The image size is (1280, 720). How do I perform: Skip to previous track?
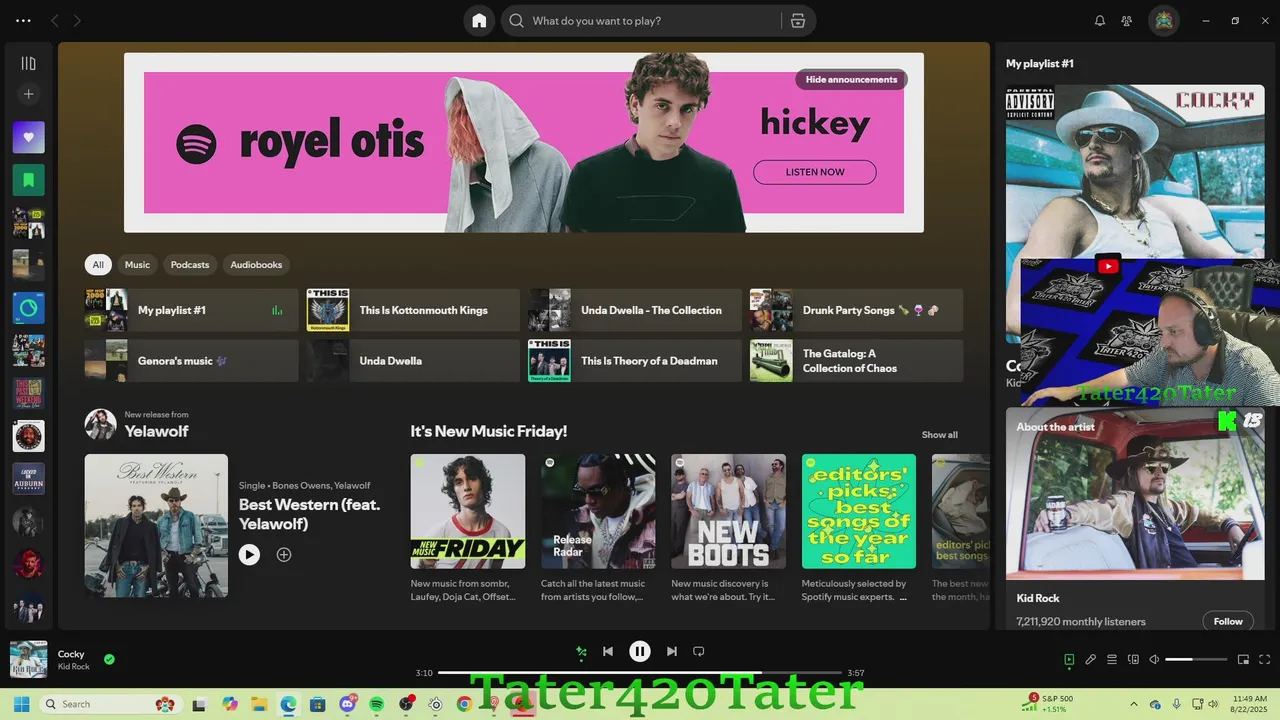(608, 652)
